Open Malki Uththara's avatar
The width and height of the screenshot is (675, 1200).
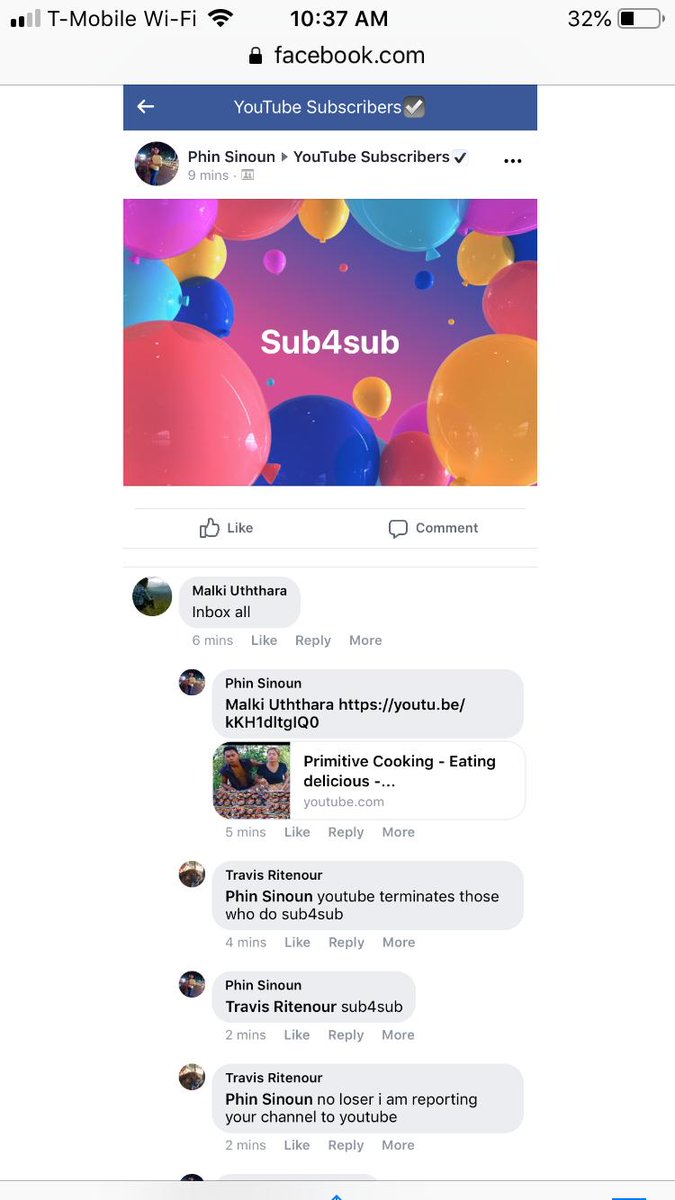coord(152,596)
